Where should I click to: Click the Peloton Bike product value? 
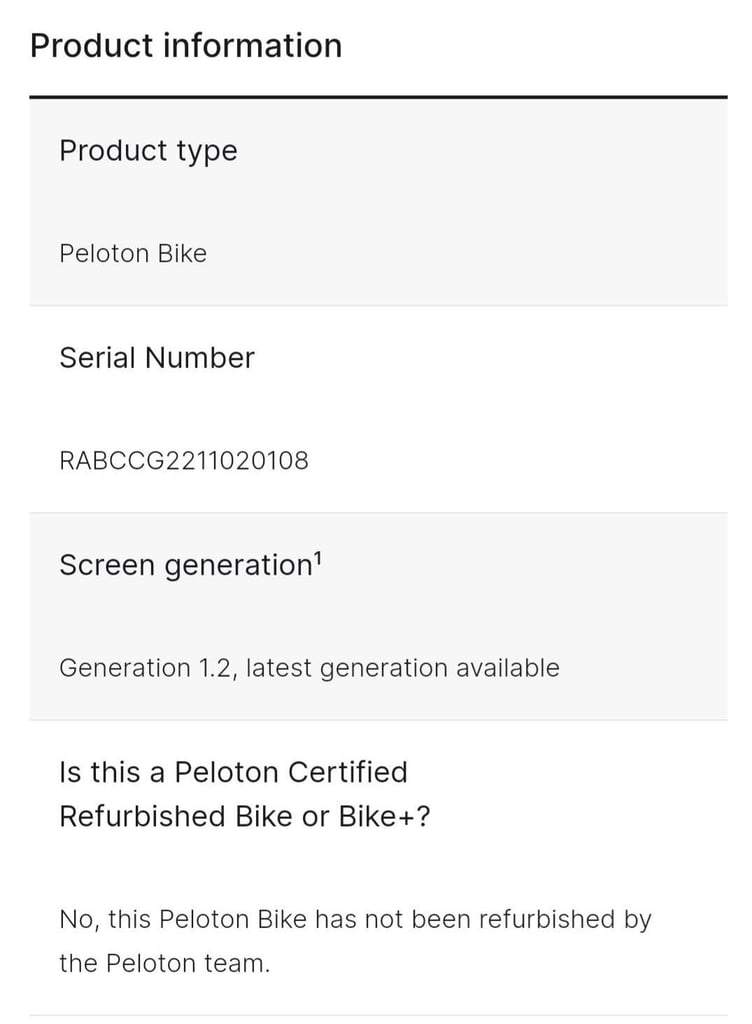[x=133, y=253]
